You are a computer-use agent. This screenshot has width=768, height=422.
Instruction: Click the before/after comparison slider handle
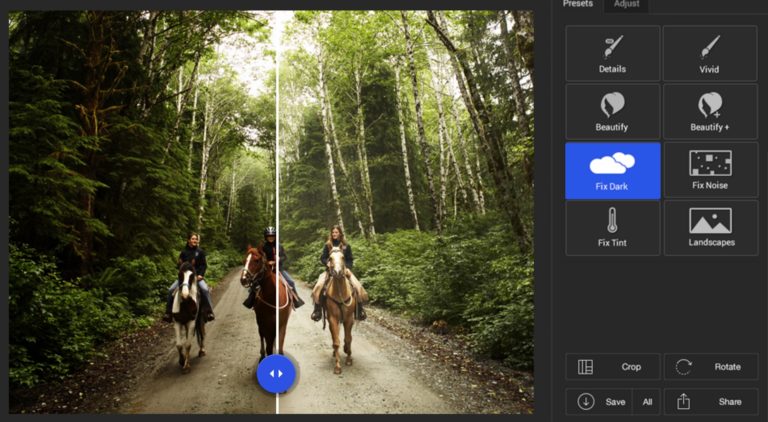[x=276, y=374]
